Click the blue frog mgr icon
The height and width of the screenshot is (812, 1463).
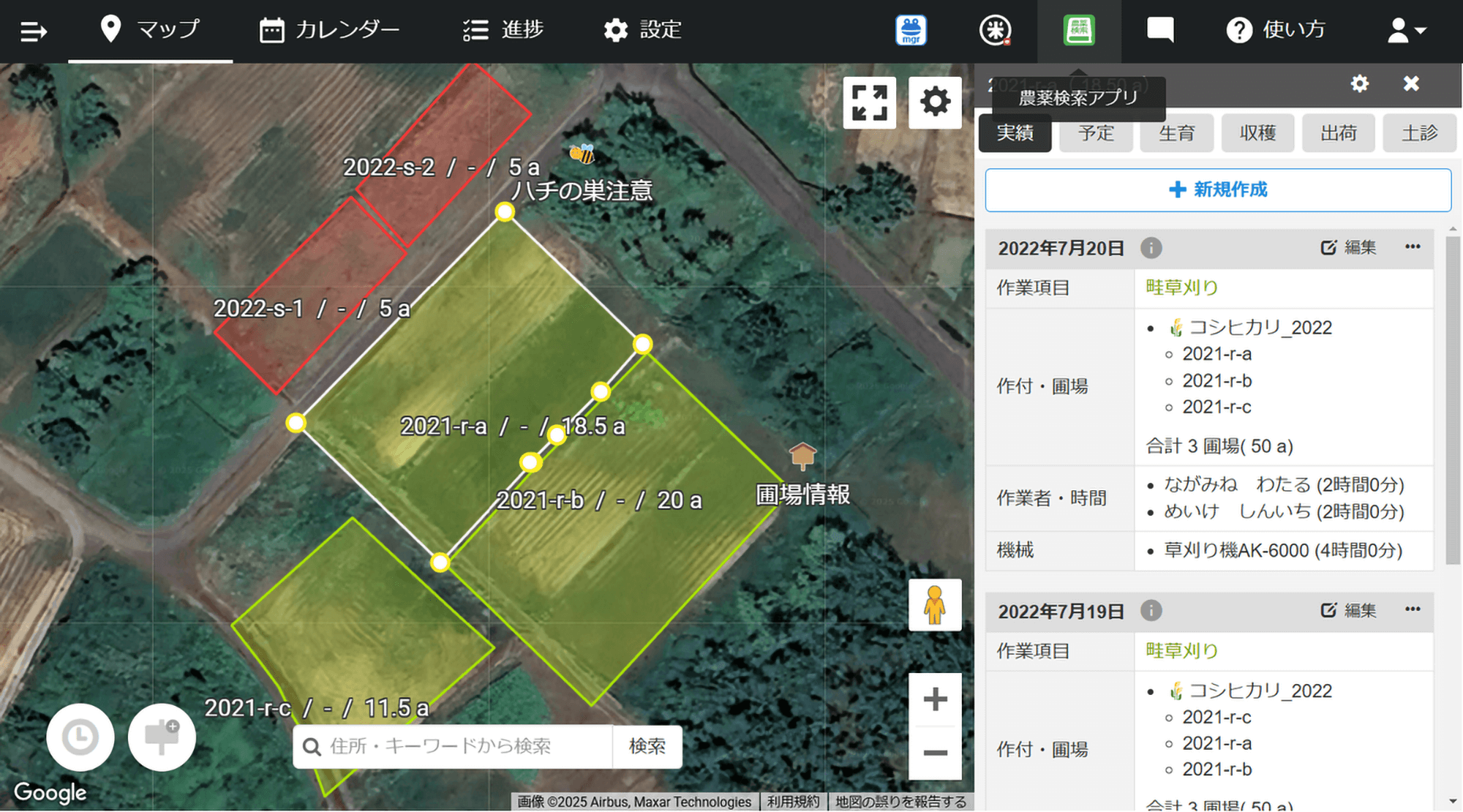911,31
